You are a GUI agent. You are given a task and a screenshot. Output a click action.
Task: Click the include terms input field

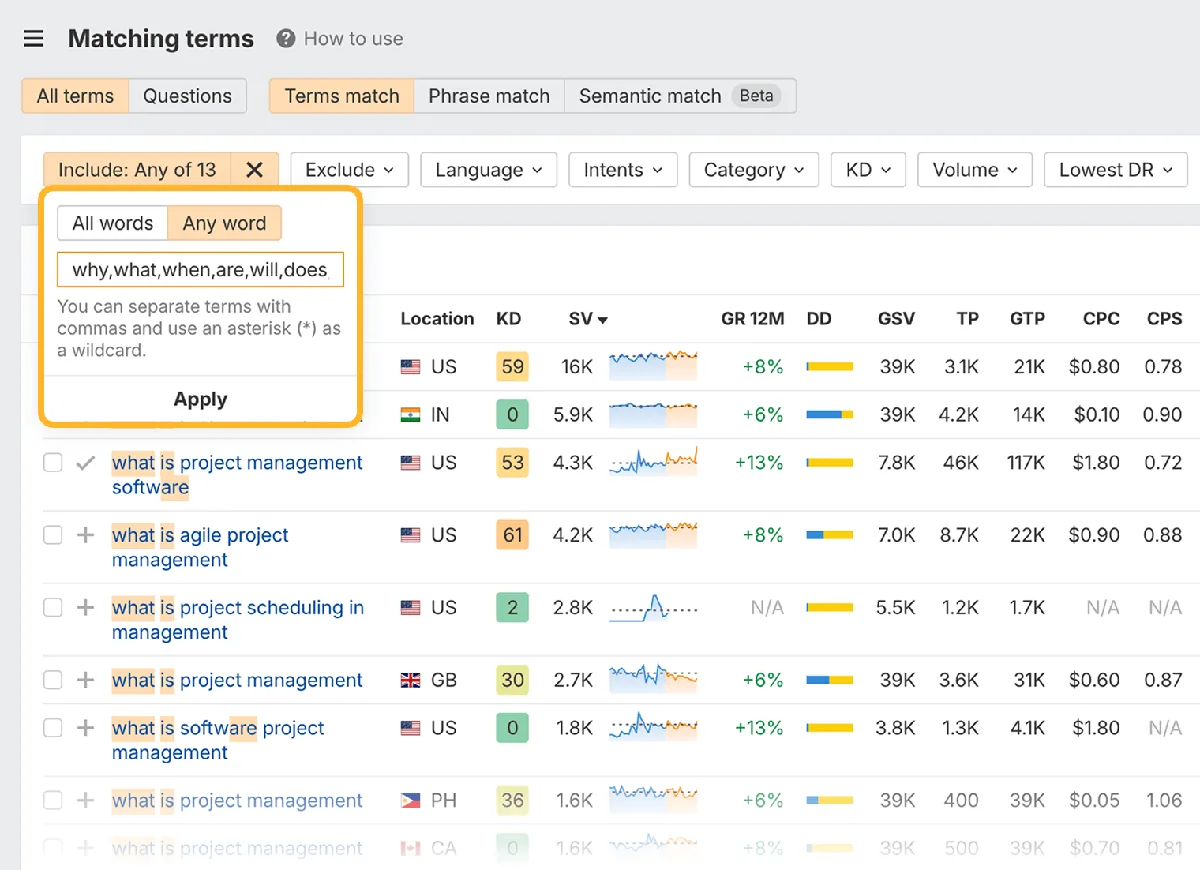(200, 270)
